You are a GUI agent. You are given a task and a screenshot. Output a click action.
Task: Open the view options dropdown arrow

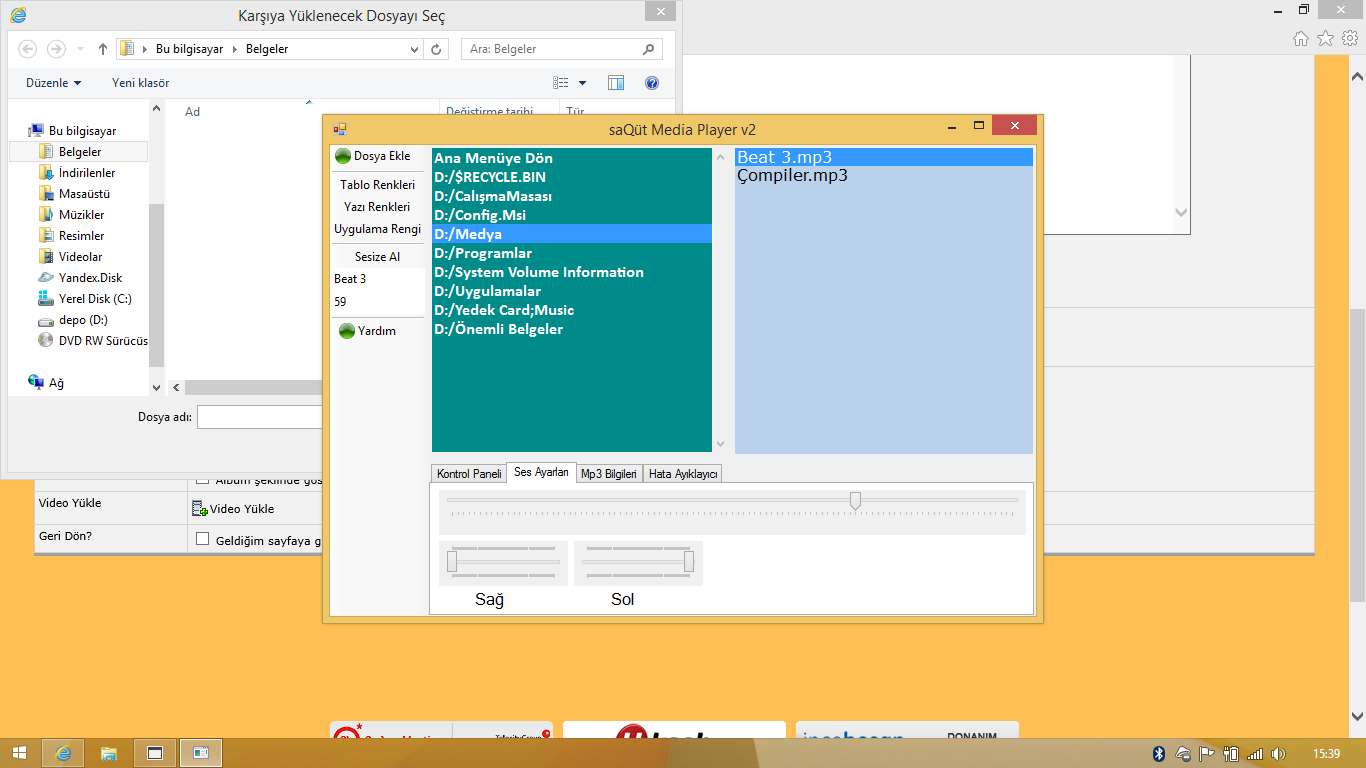tap(583, 83)
